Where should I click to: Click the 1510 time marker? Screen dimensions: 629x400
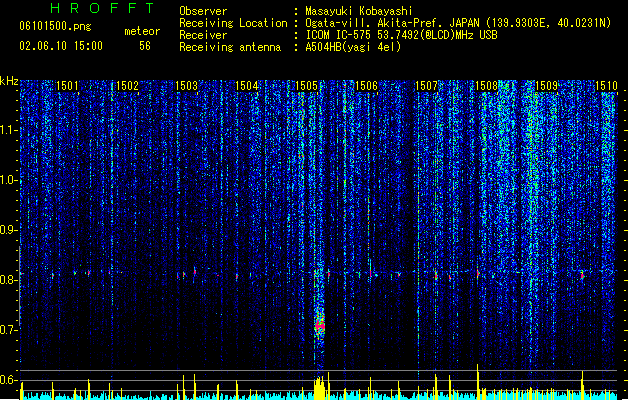click(606, 86)
